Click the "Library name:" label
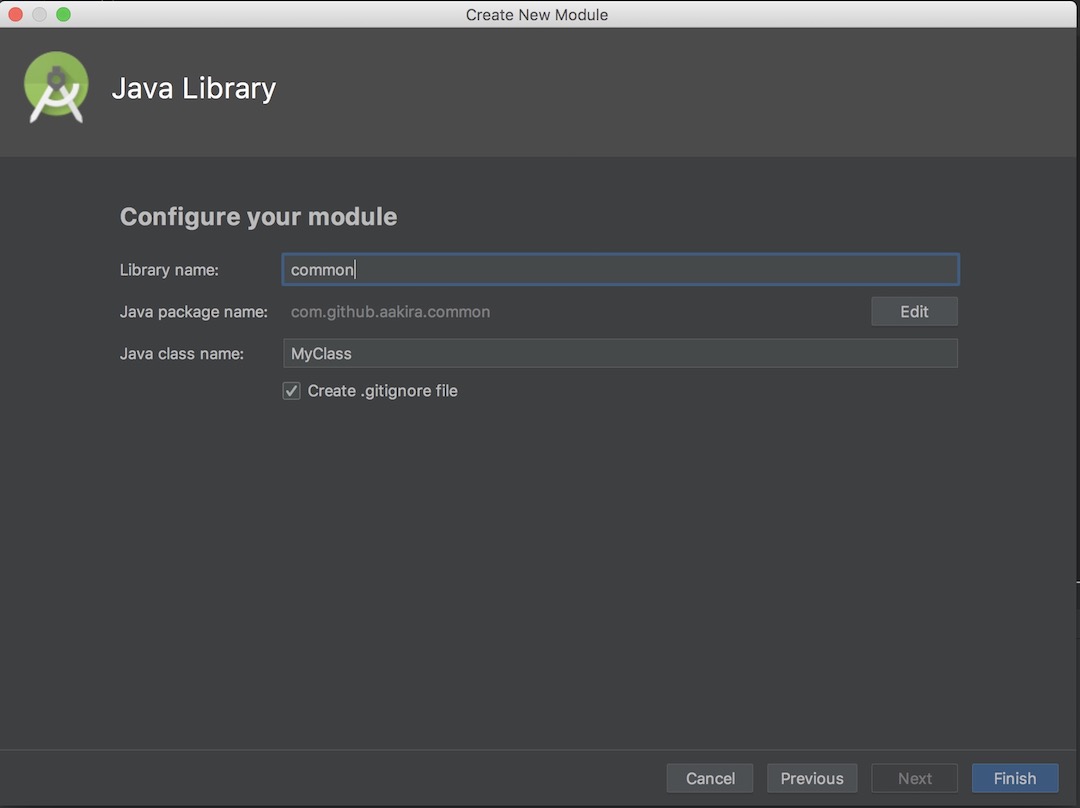Image resolution: width=1080 pixels, height=808 pixels. 169,270
